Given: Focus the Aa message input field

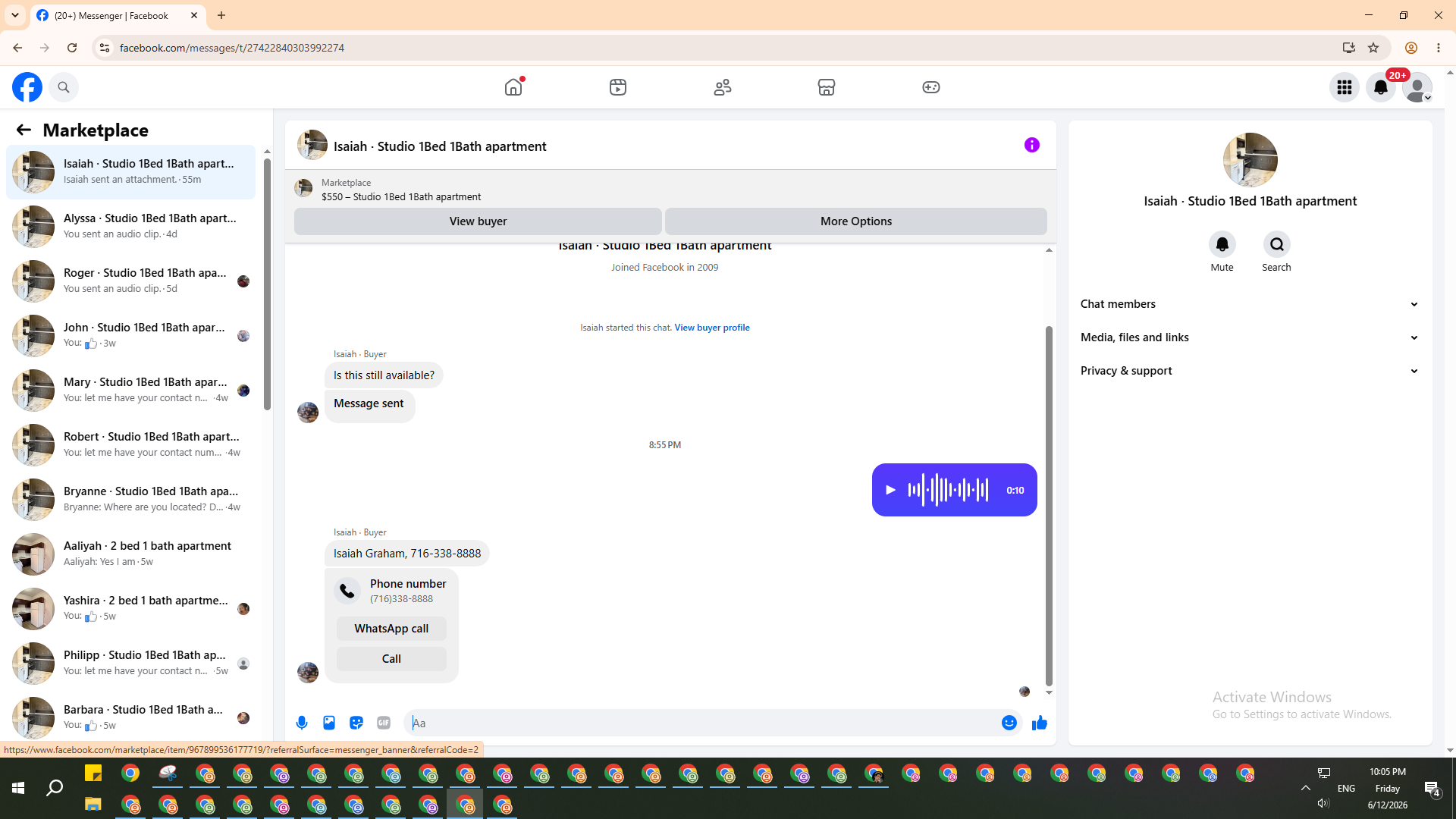Looking at the screenshot, I should coord(702,723).
